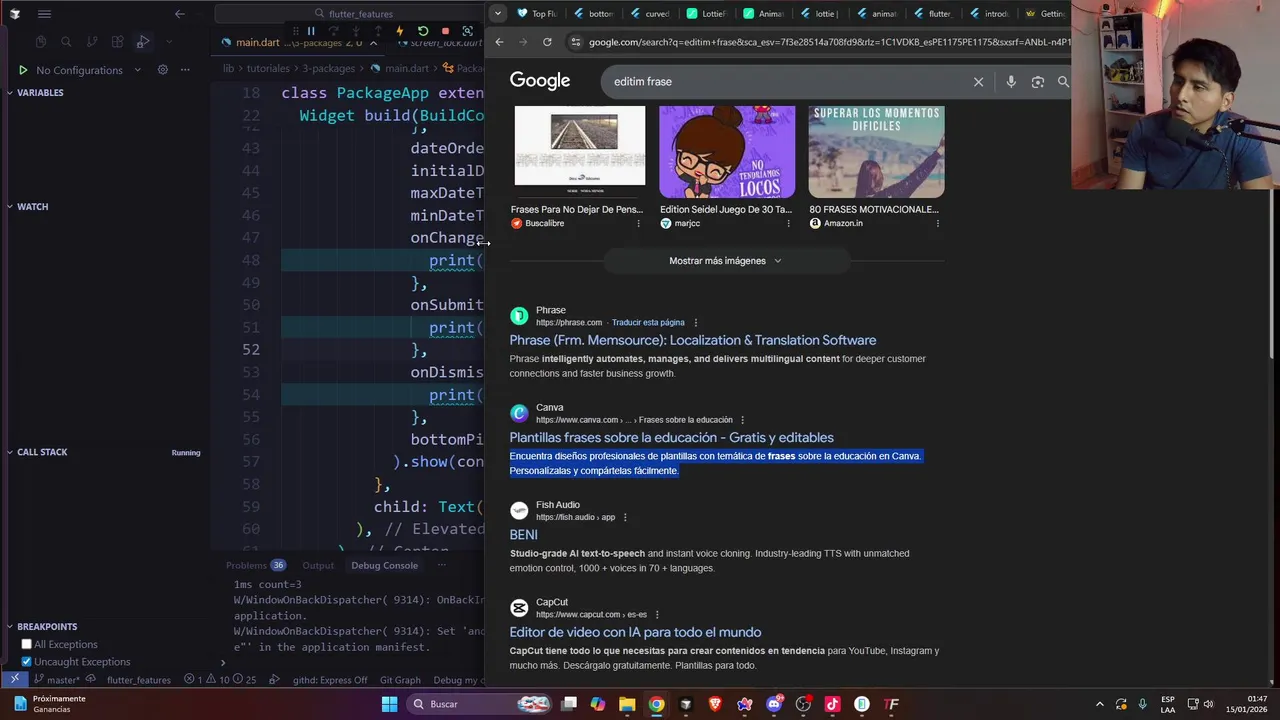Reload the Google search page
1280x720 pixels.
pyautogui.click(x=547, y=42)
